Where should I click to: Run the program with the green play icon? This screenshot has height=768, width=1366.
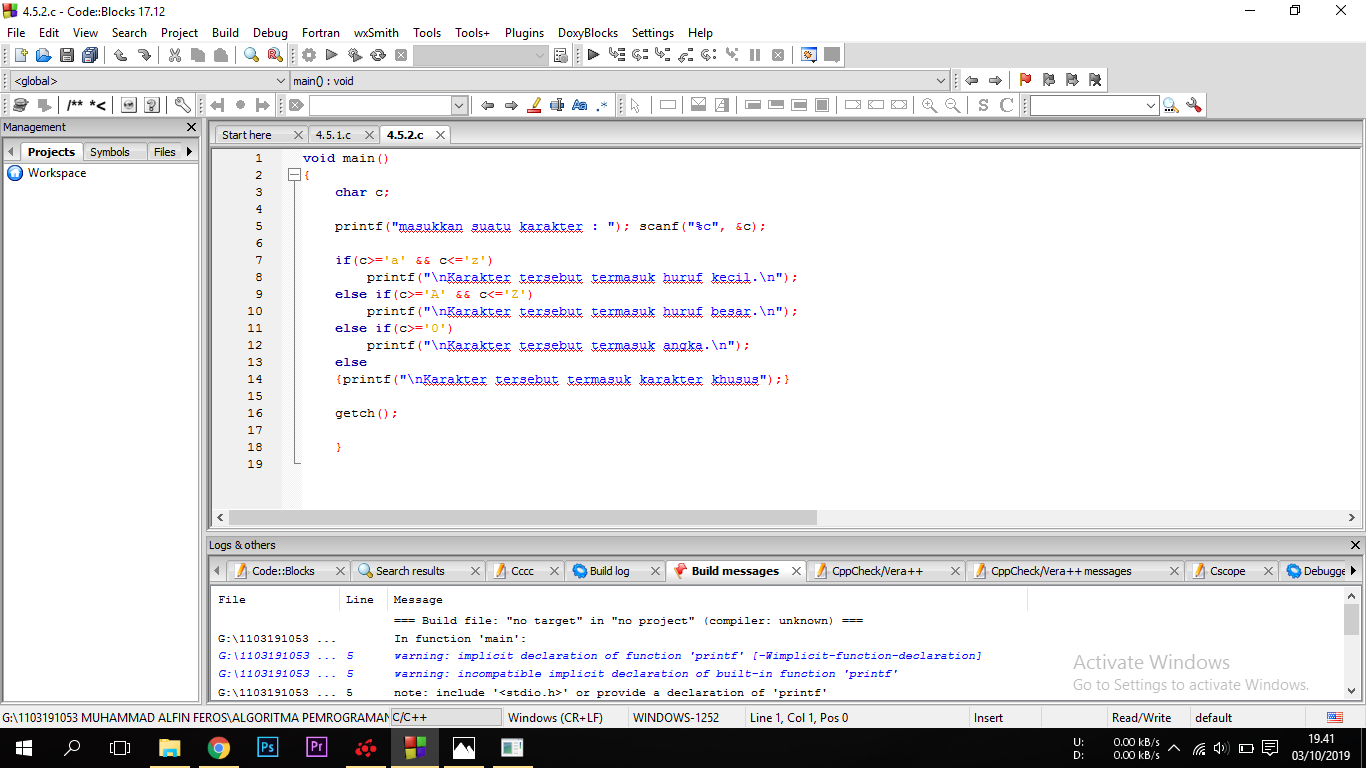[332, 55]
